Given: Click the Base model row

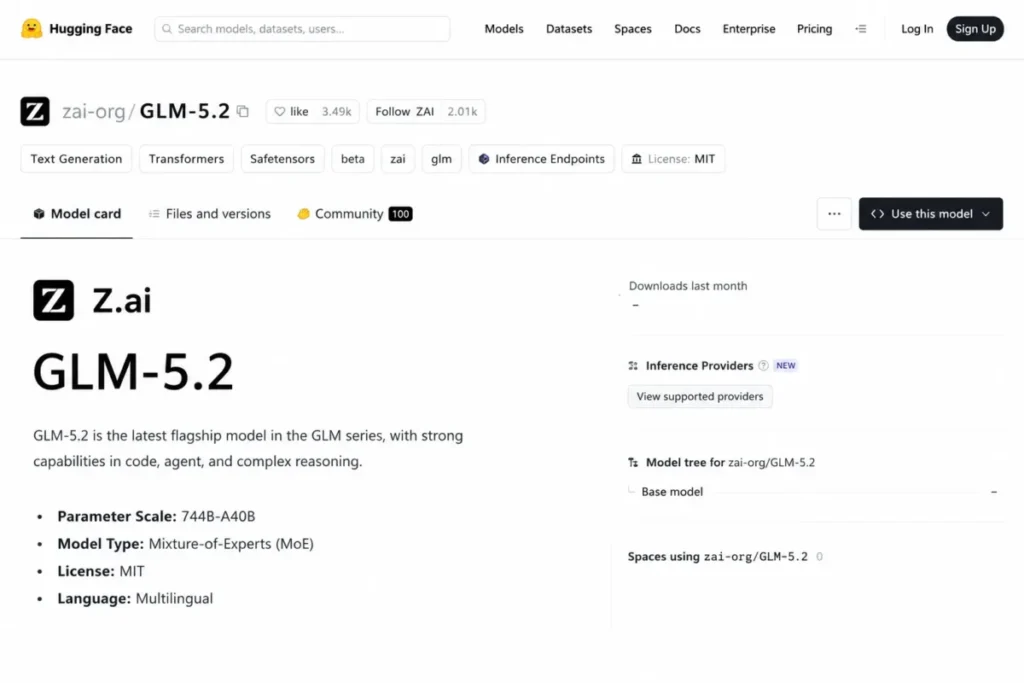Looking at the screenshot, I should pyautogui.click(x=813, y=492).
